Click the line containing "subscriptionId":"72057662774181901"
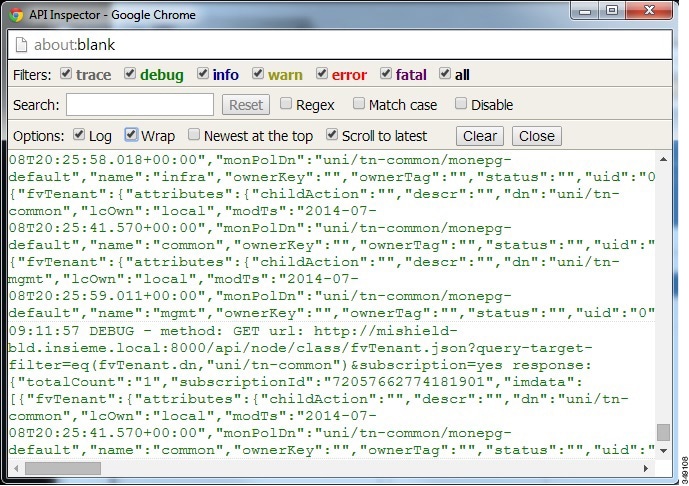689x486 pixels. 295,382
